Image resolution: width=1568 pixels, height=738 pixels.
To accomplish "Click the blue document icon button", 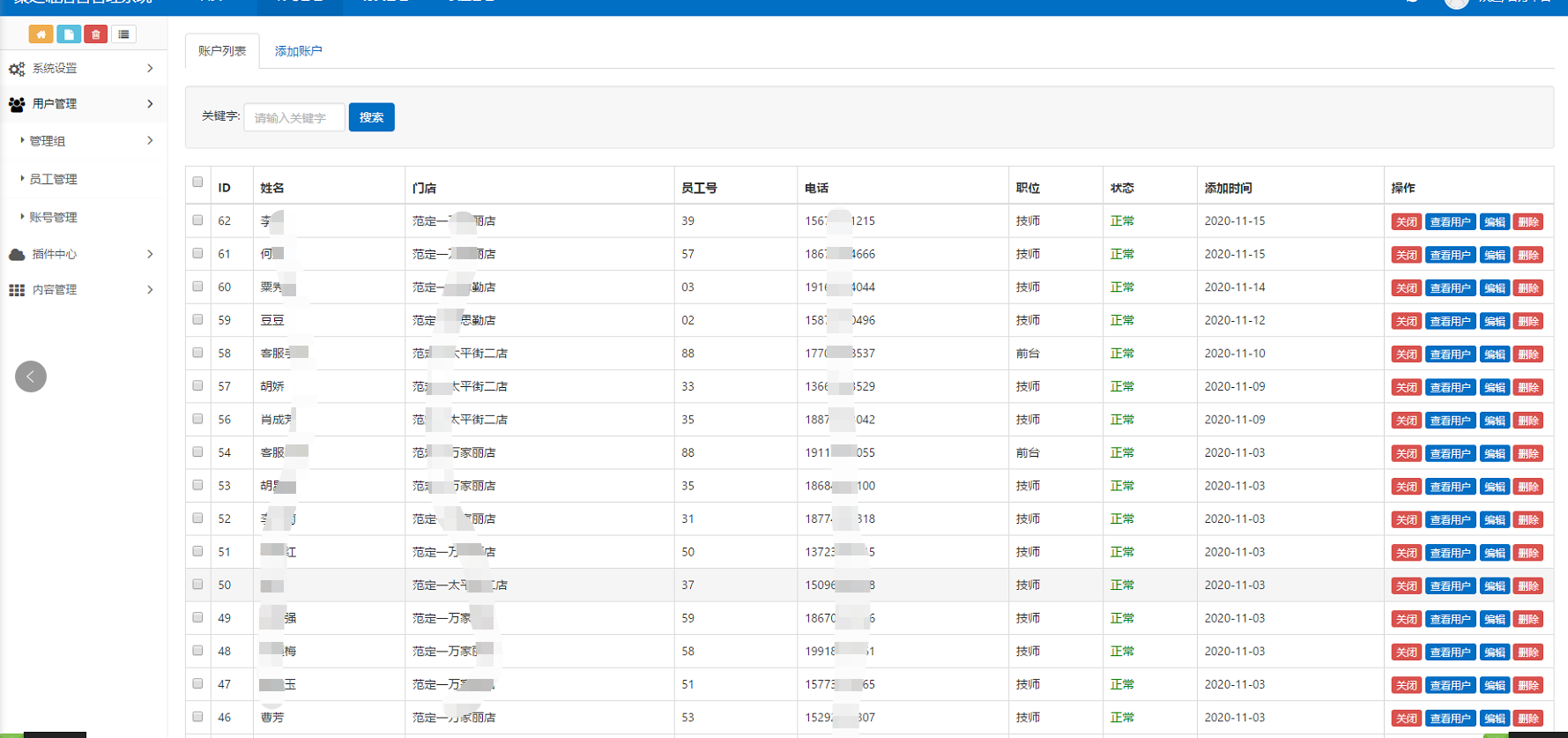I will [68, 34].
